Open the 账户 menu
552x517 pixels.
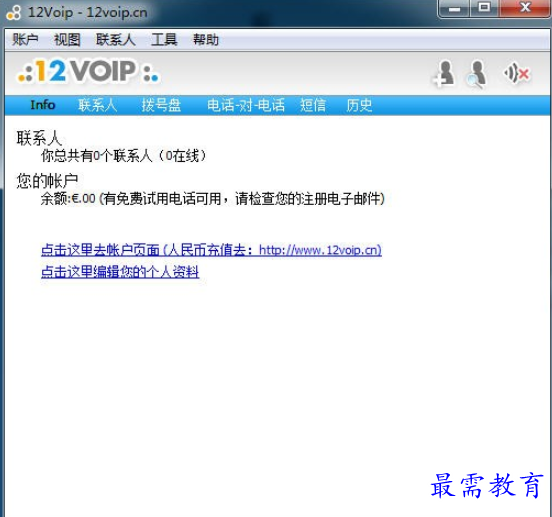click(25, 39)
